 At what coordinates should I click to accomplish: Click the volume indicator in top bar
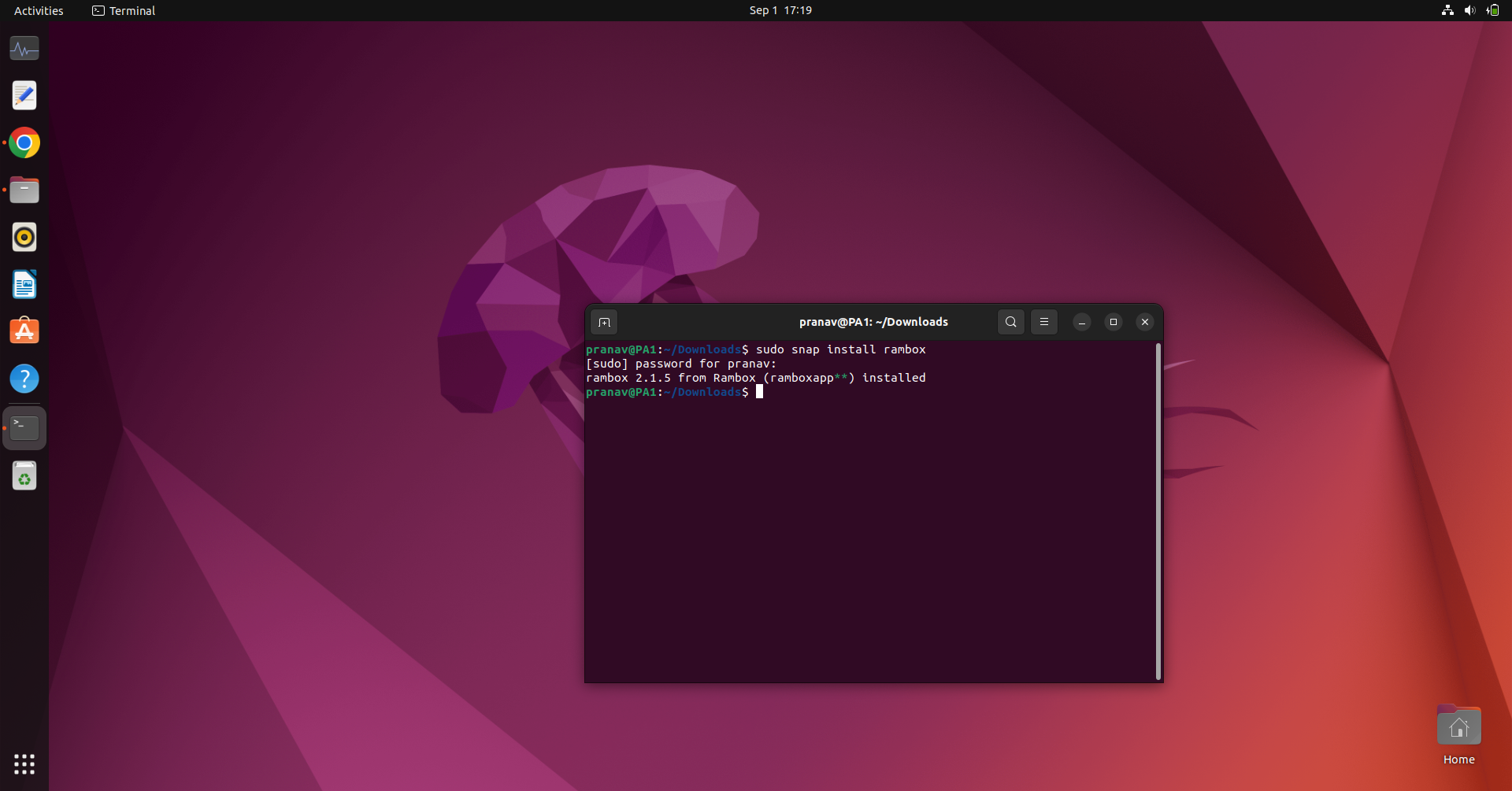tap(1470, 10)
